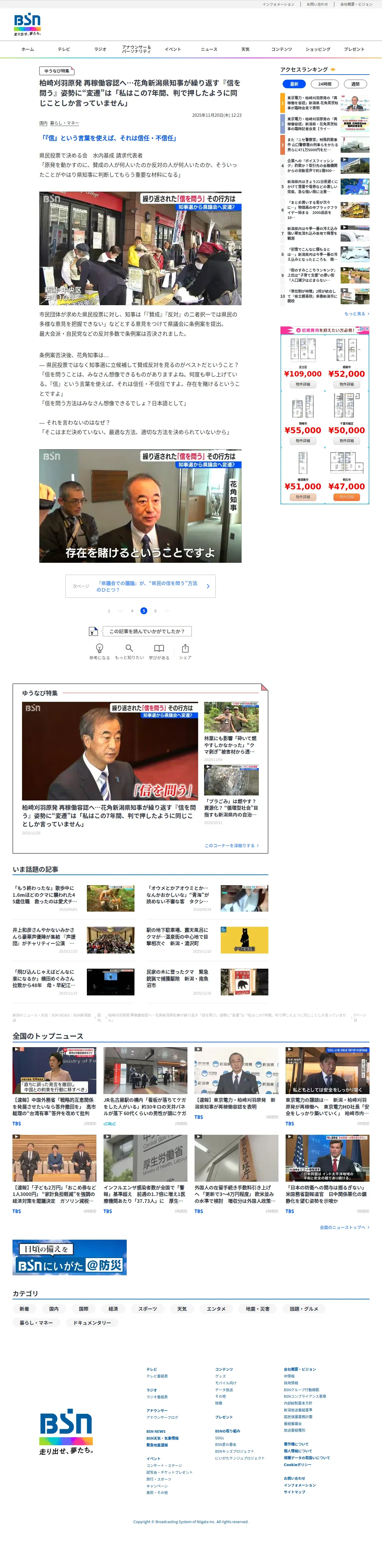Open the JR名古屋駅 news card

pyautogui.click(x=145, y=1087)
